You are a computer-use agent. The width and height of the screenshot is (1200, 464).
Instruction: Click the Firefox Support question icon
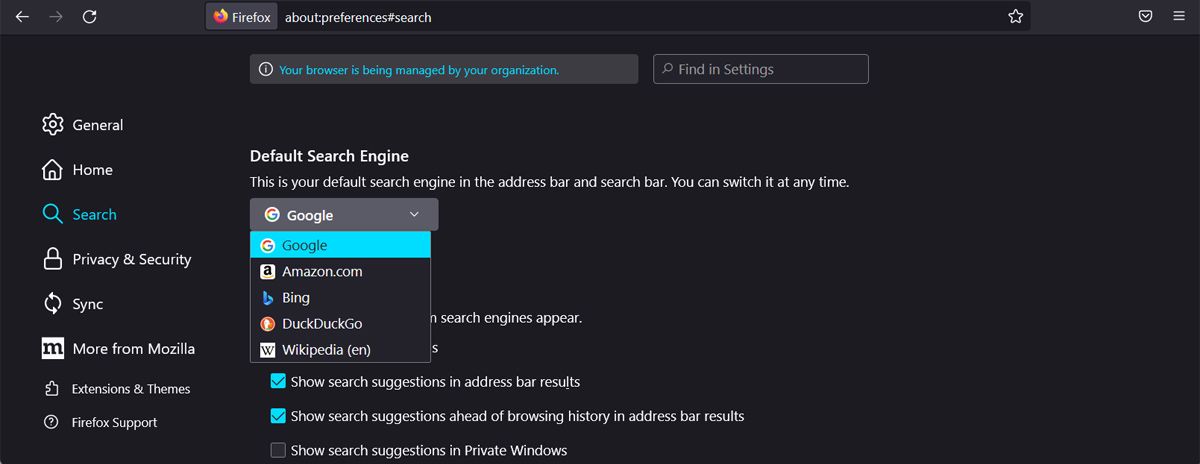point(52,422)
